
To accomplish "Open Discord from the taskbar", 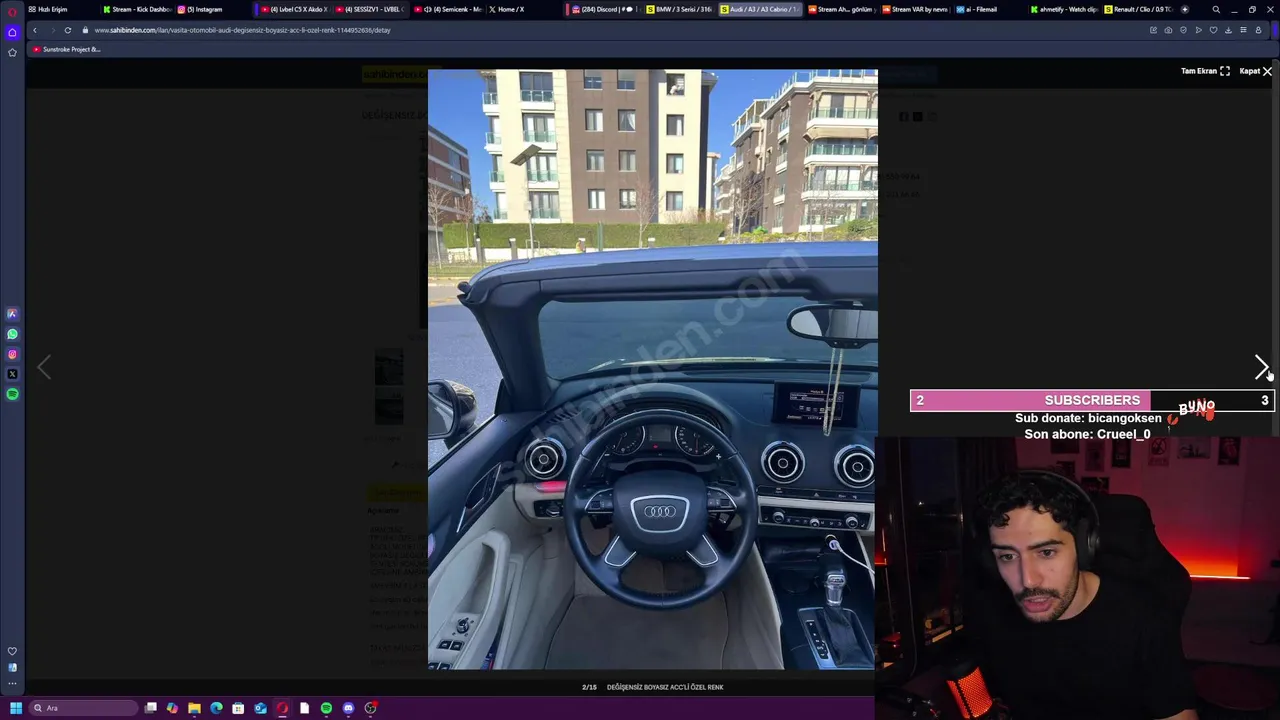I will [348, 708].
